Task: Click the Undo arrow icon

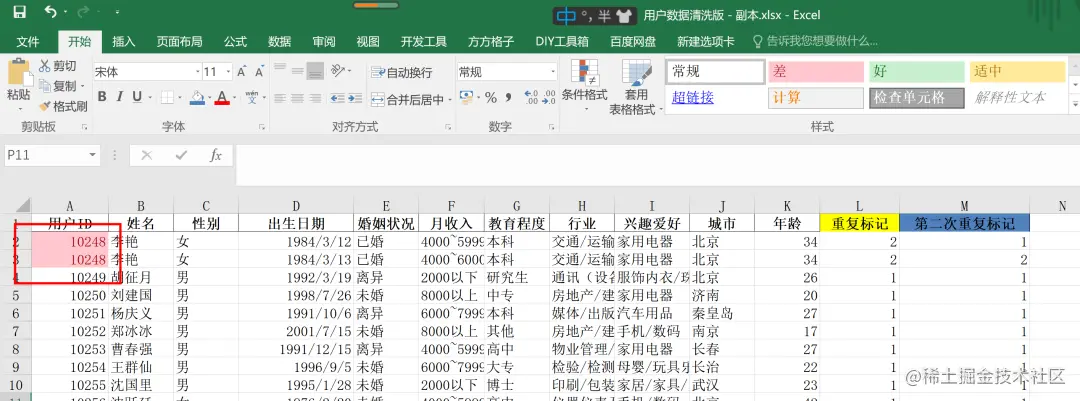Action: [x=50, y=12]
